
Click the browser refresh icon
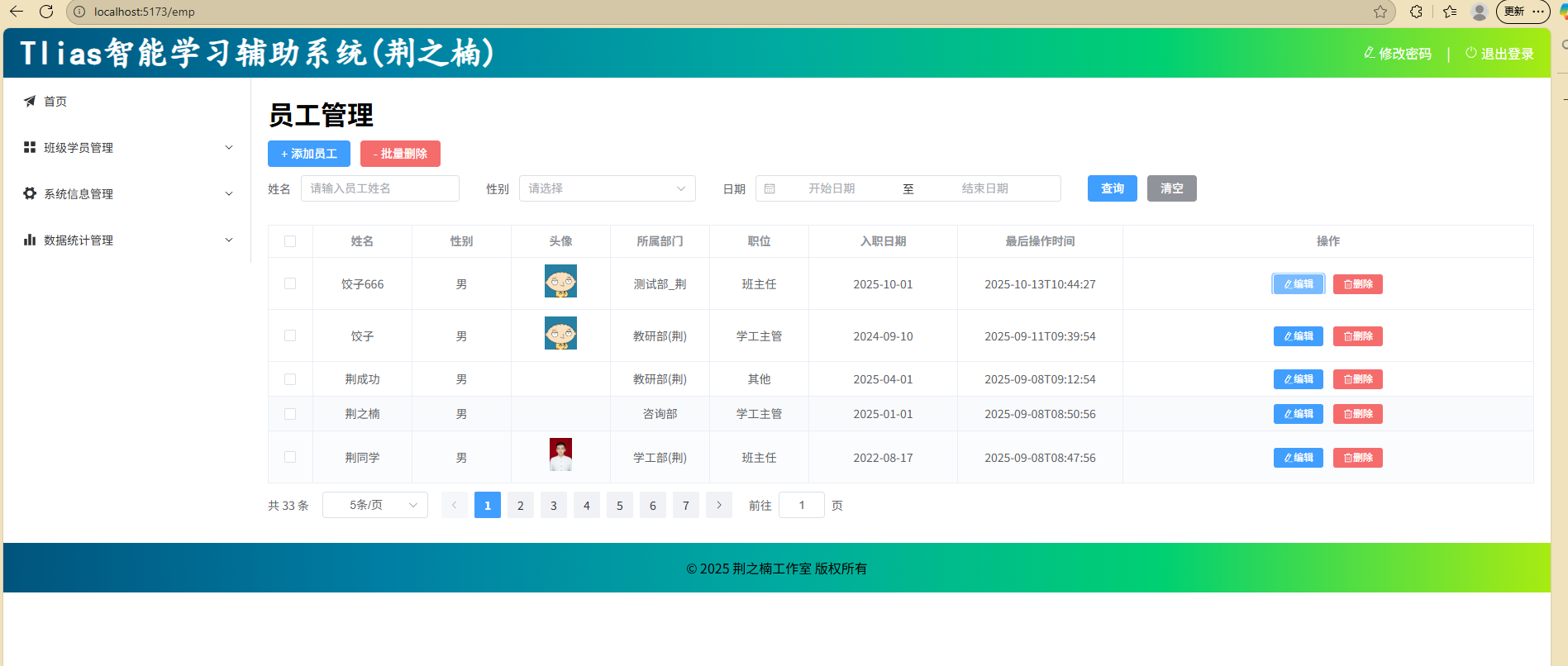46,12
